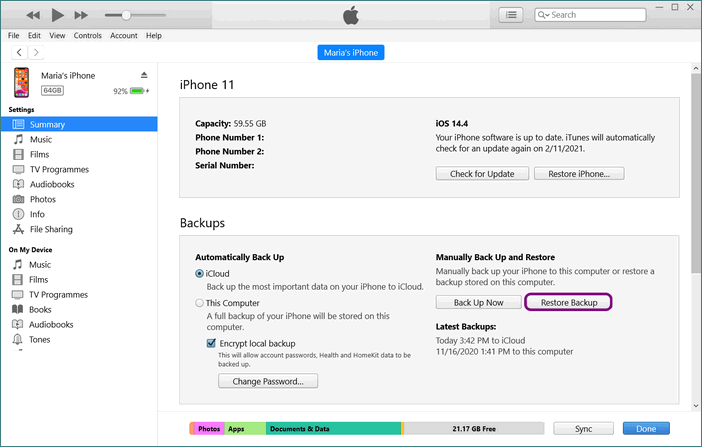Select TV Programmes icon under On My Device
This screenshot has width=702, height=447.
coord(17,294)
